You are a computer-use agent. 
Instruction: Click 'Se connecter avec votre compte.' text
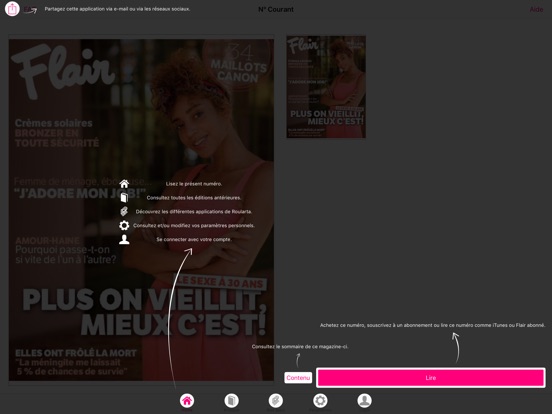(x=194, y=239)
